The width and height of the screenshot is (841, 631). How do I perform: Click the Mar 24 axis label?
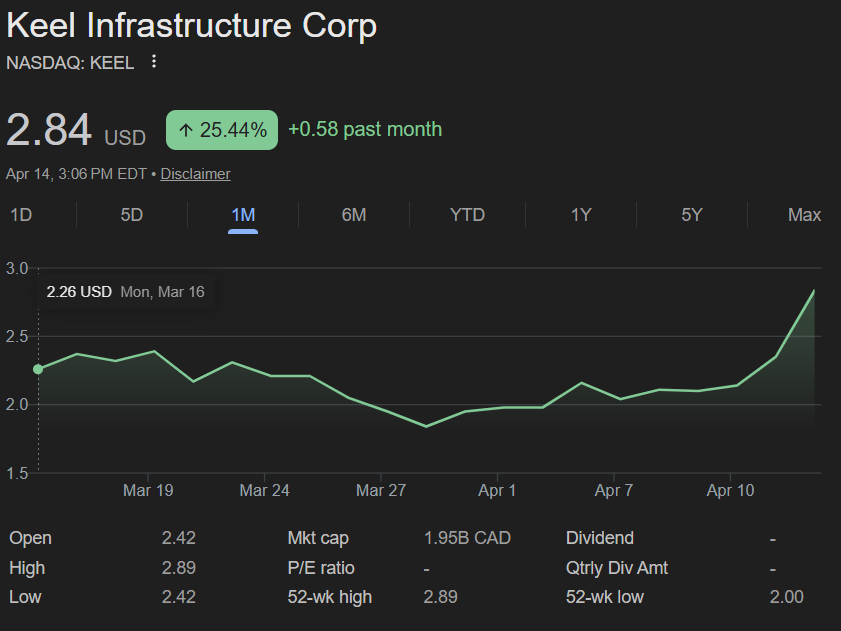[264, 490]
